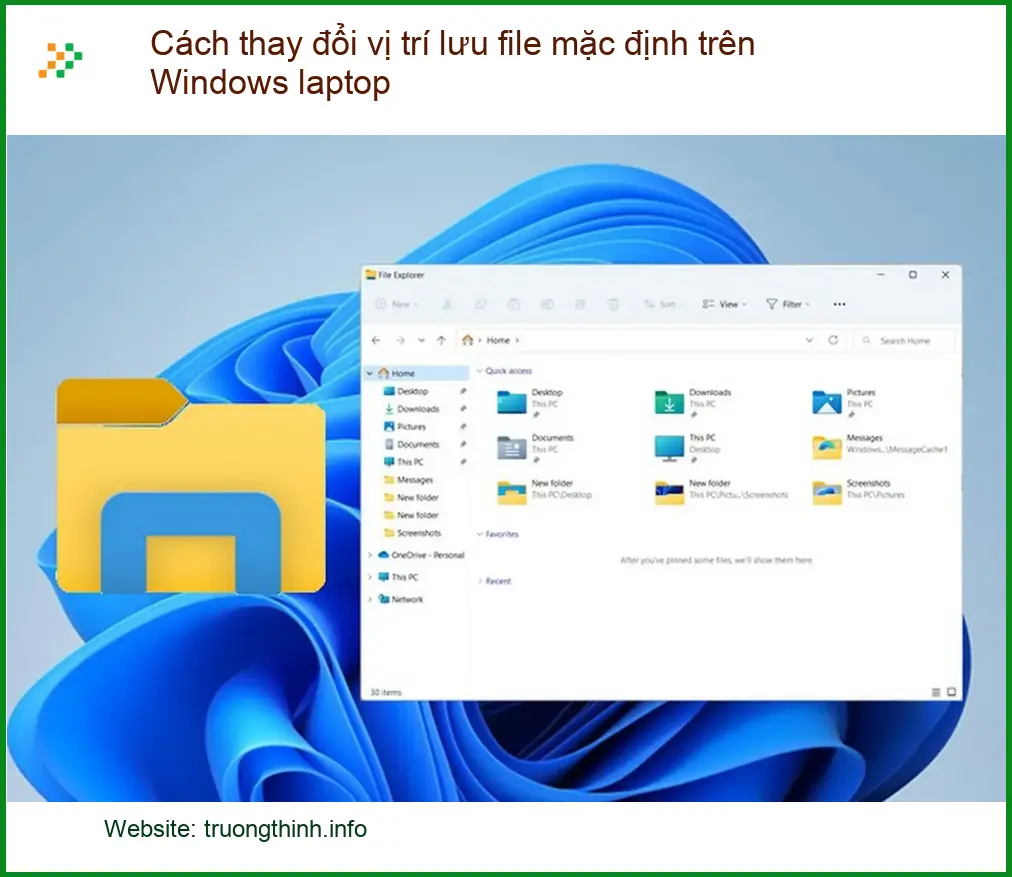This screenshot has width=1012, height=877.
Task: Collapse the Quick access section
Action: 480,370
